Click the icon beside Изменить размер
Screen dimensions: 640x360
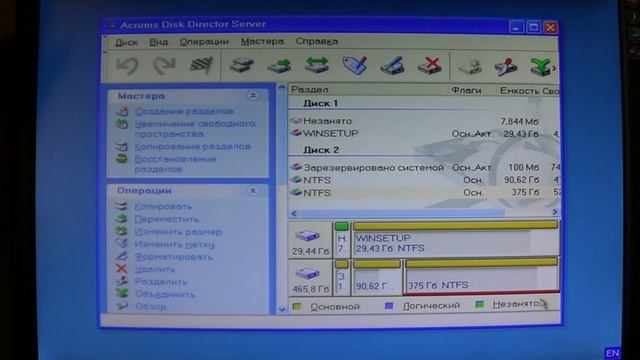[x=122, y=231]
